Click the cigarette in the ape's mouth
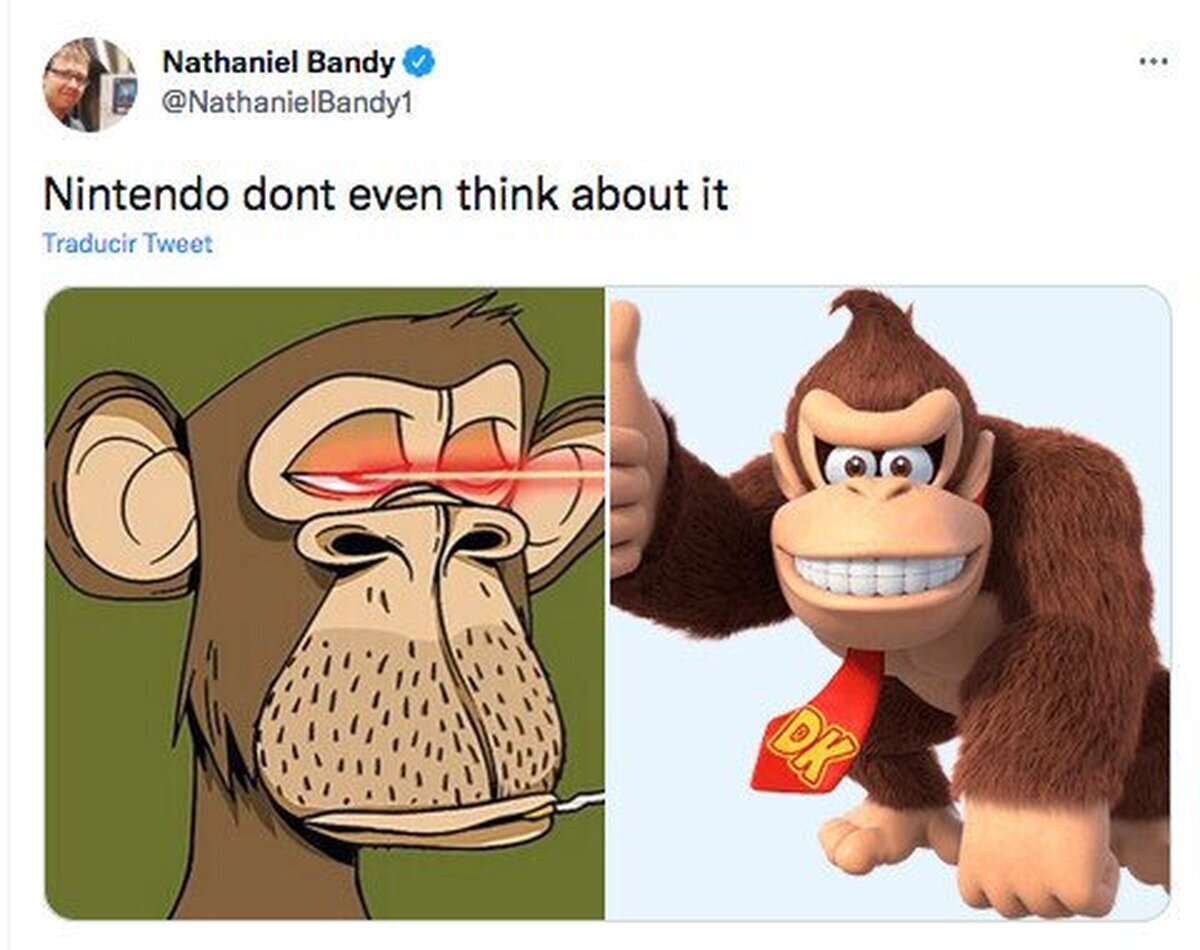 [x=577, y=801]
